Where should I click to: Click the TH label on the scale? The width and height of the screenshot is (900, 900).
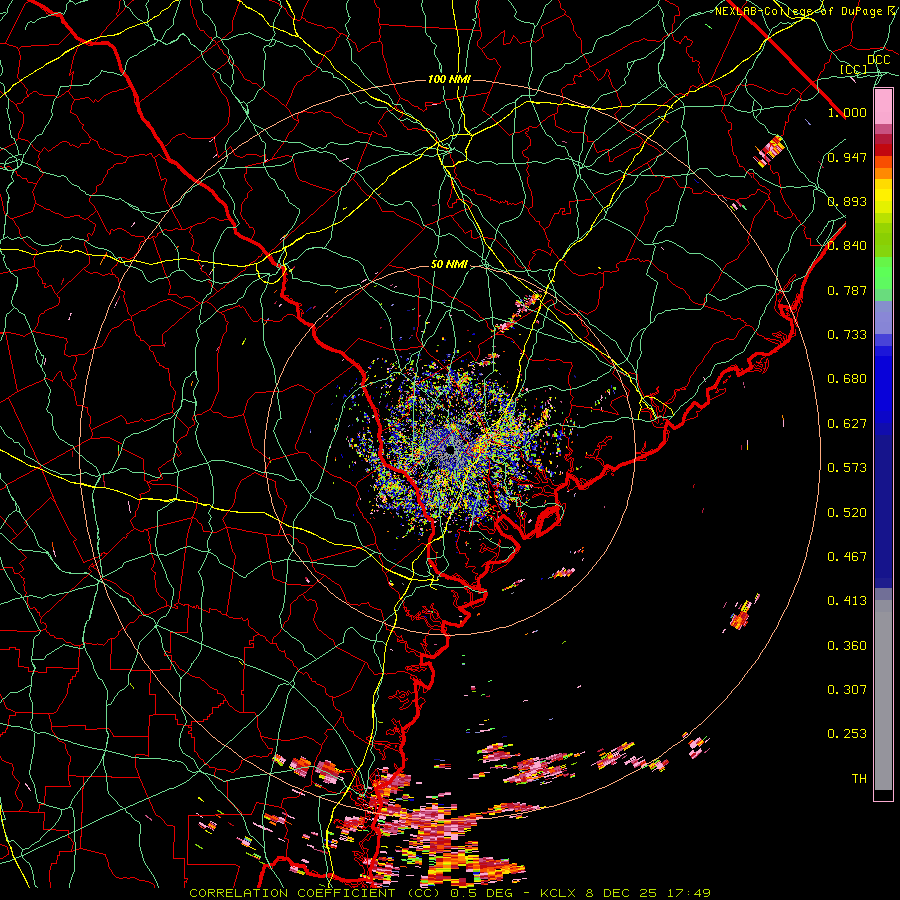(859, 779)
